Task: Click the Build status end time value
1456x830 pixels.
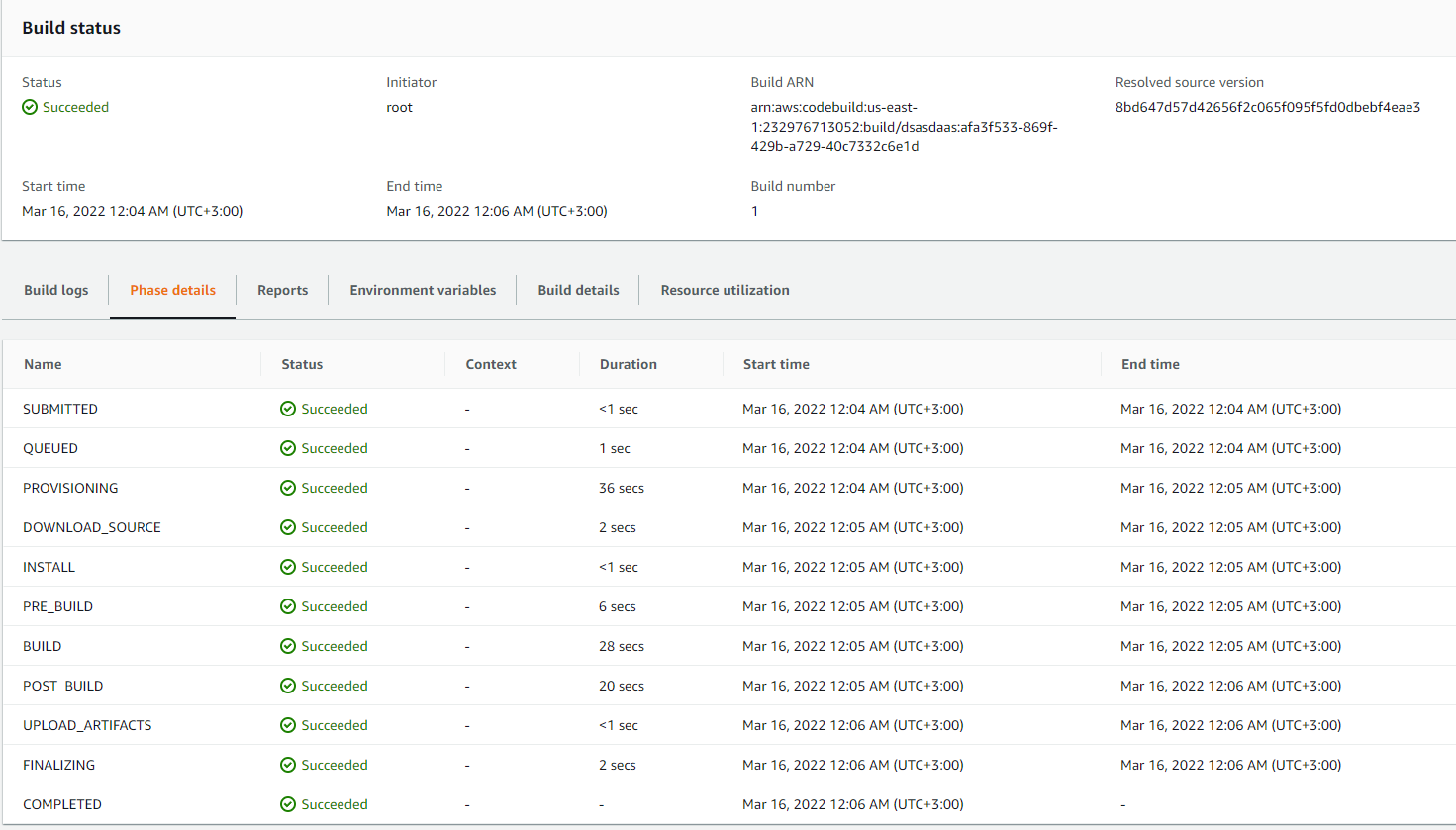Action: (x=497, y=211)
